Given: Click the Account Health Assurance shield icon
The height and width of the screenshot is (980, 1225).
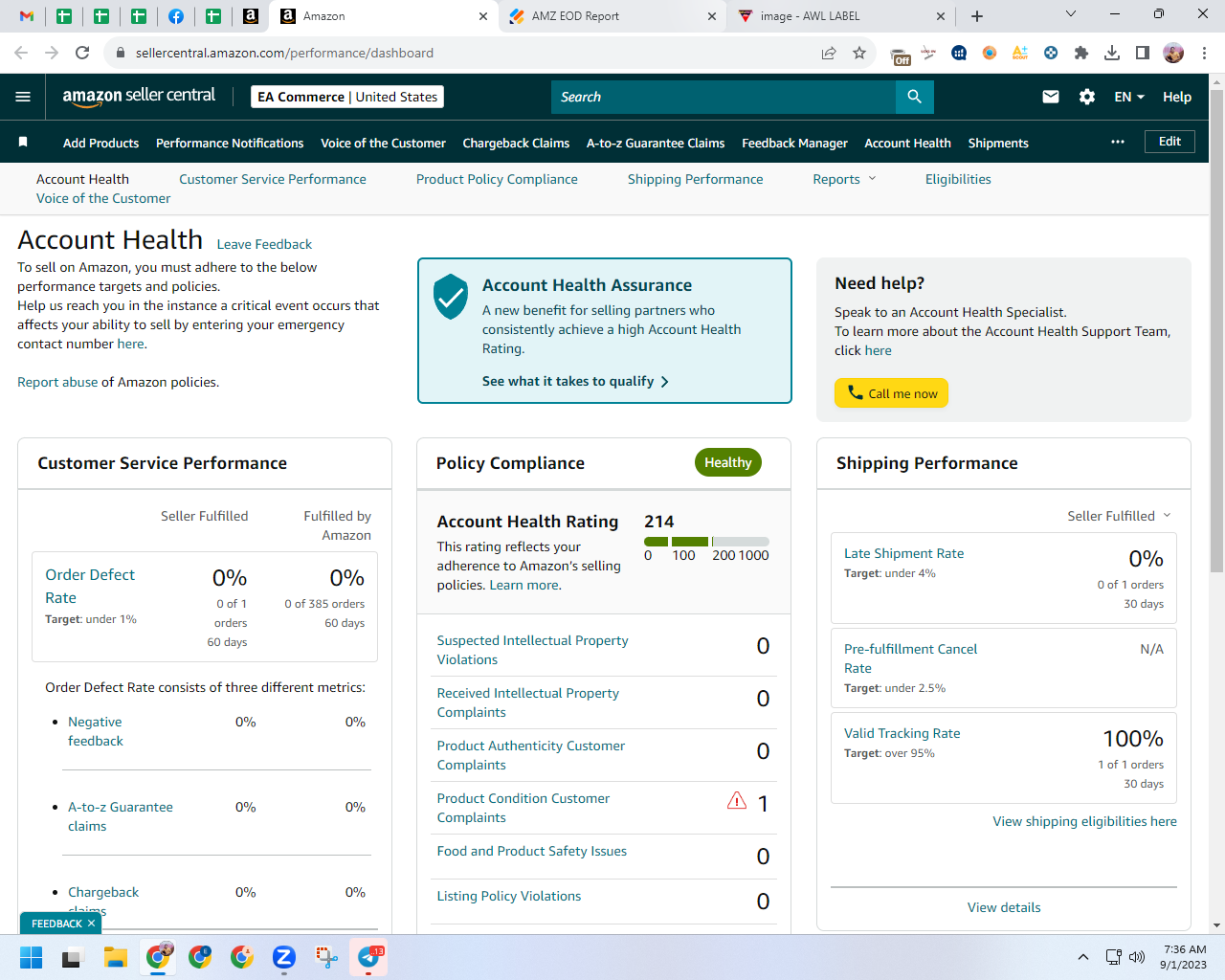Looking at the screenshot, I should tap(451, 297).
